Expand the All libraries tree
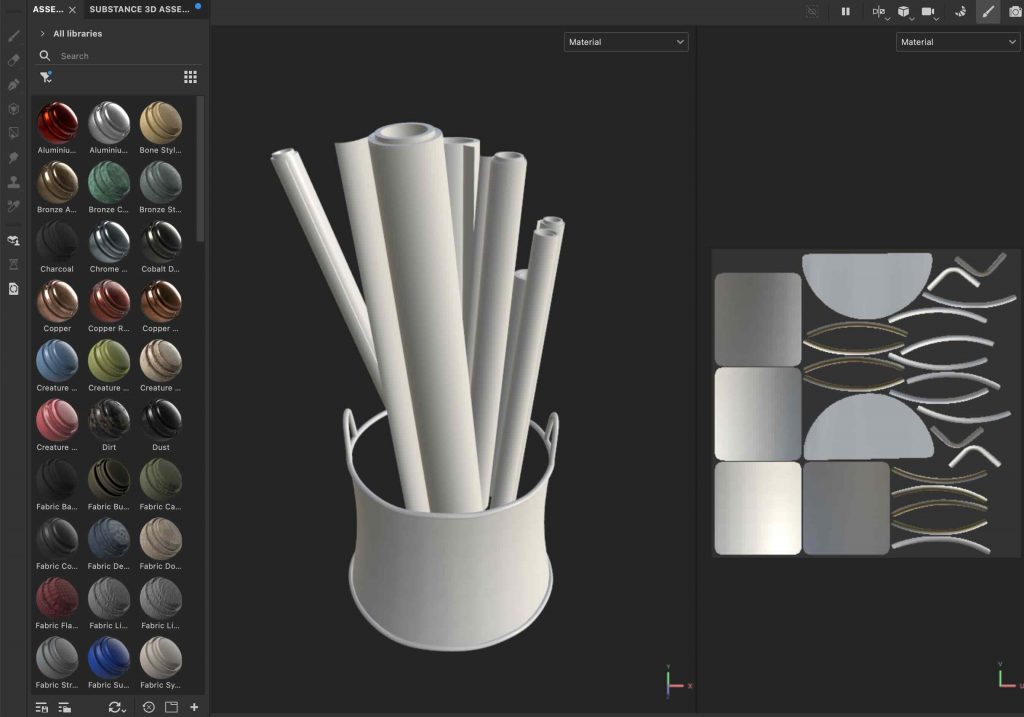1024x717 pixels. click(42, 34)
